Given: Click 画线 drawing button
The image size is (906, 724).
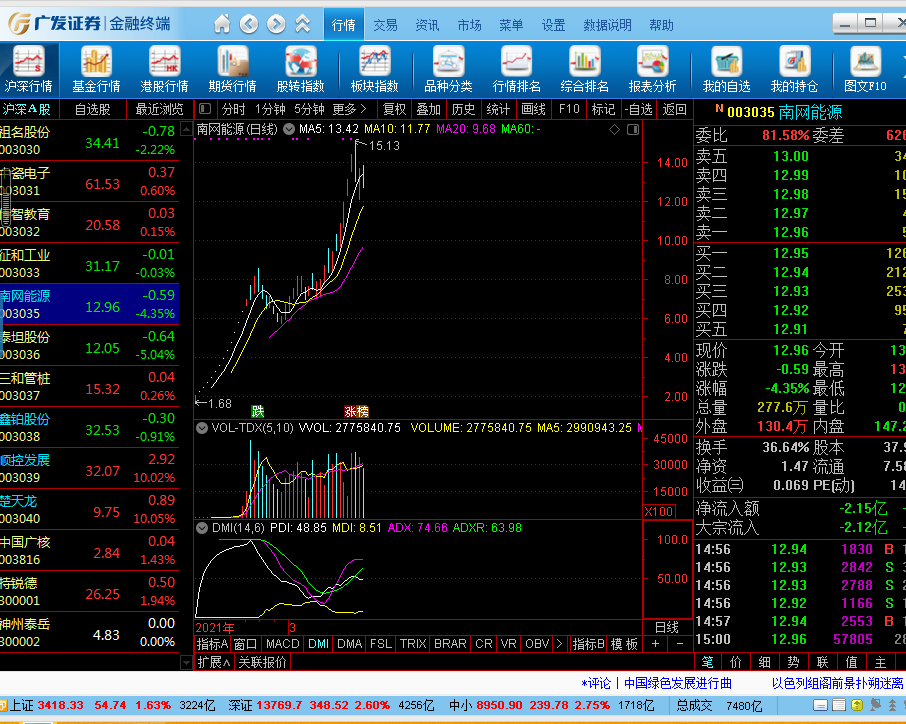Looking at the screenshot, I should (533, 109).
